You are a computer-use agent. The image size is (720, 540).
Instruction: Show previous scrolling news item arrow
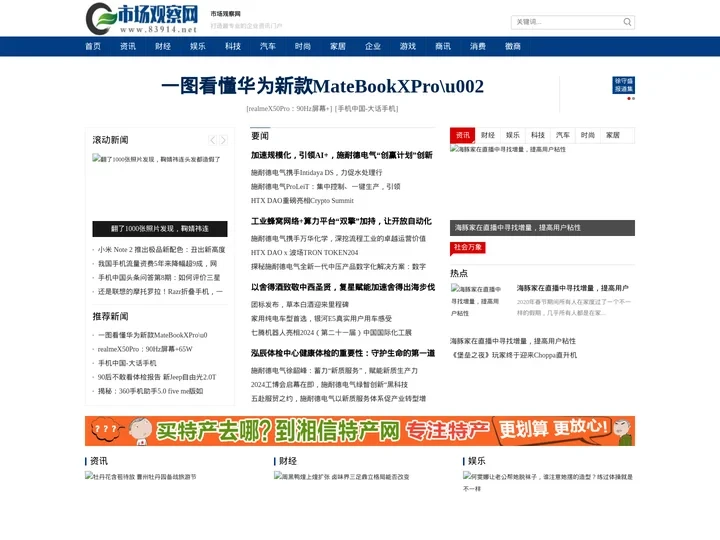[212, 140]
